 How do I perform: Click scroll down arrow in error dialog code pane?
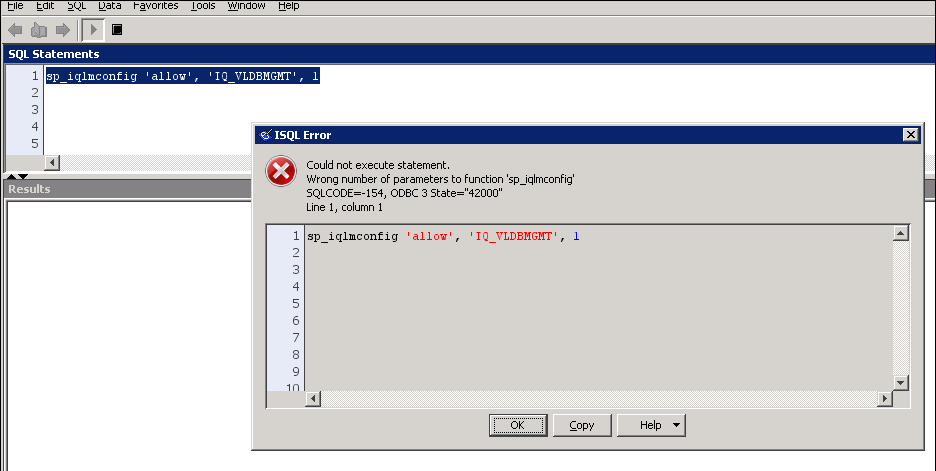(901, 383)
